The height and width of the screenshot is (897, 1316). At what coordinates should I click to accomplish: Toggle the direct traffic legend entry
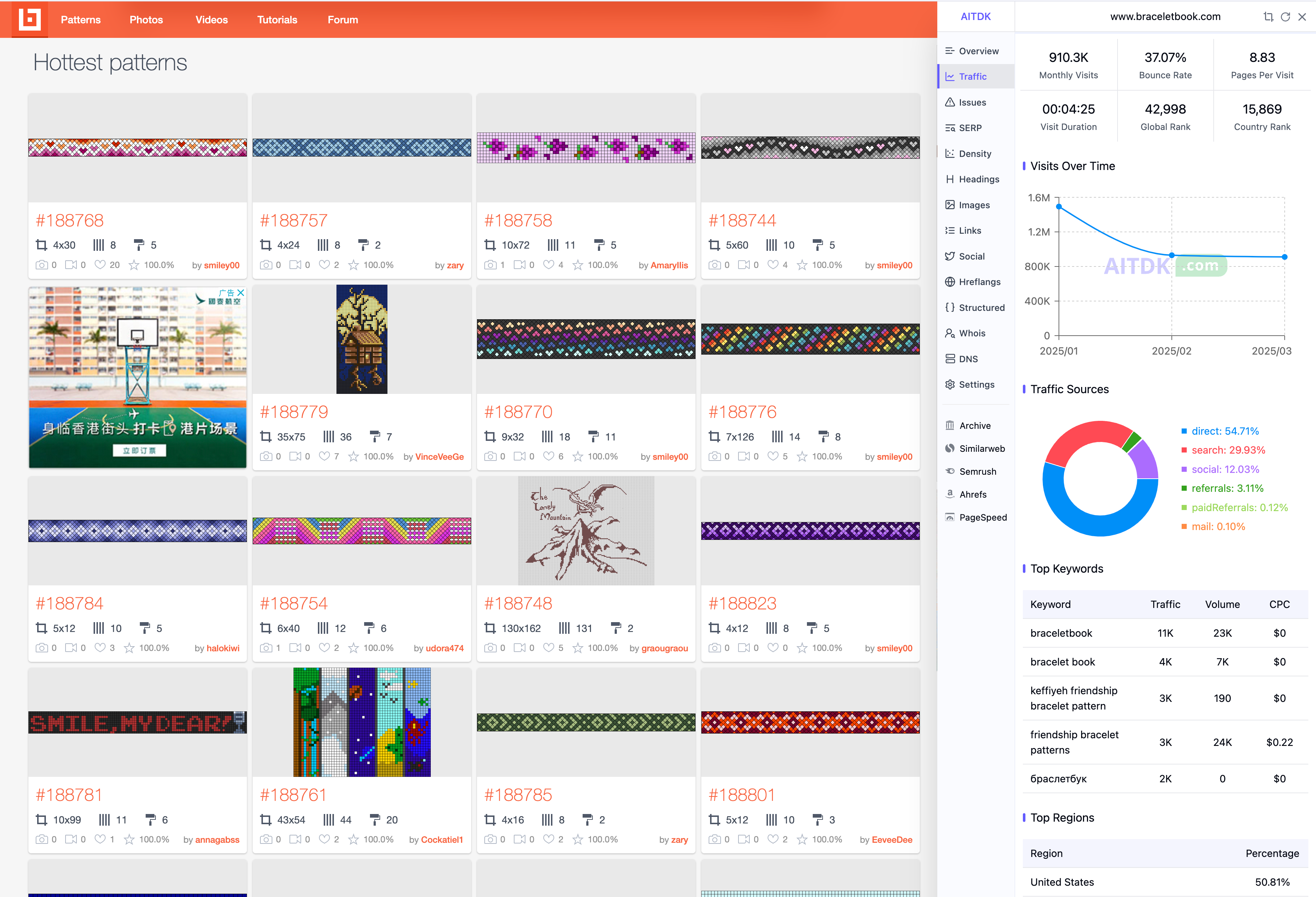click(1224, 431)
